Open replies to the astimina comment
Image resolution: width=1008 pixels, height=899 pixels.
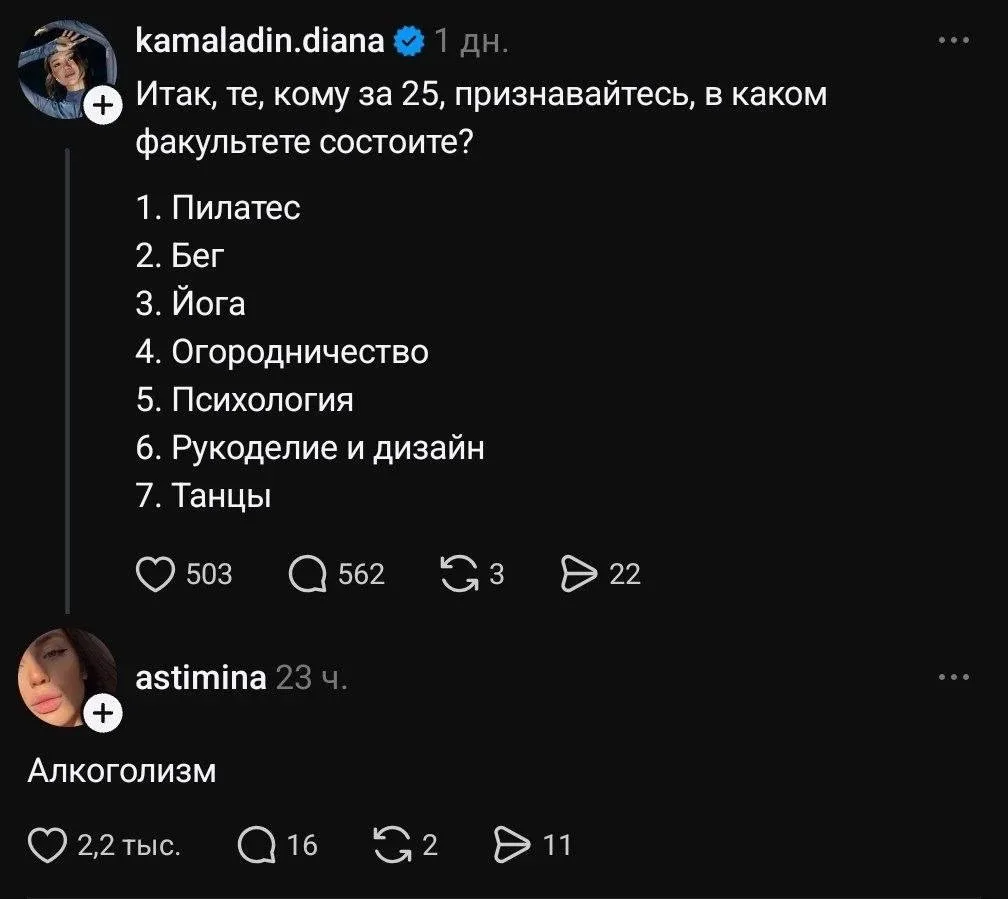point(257,845)
